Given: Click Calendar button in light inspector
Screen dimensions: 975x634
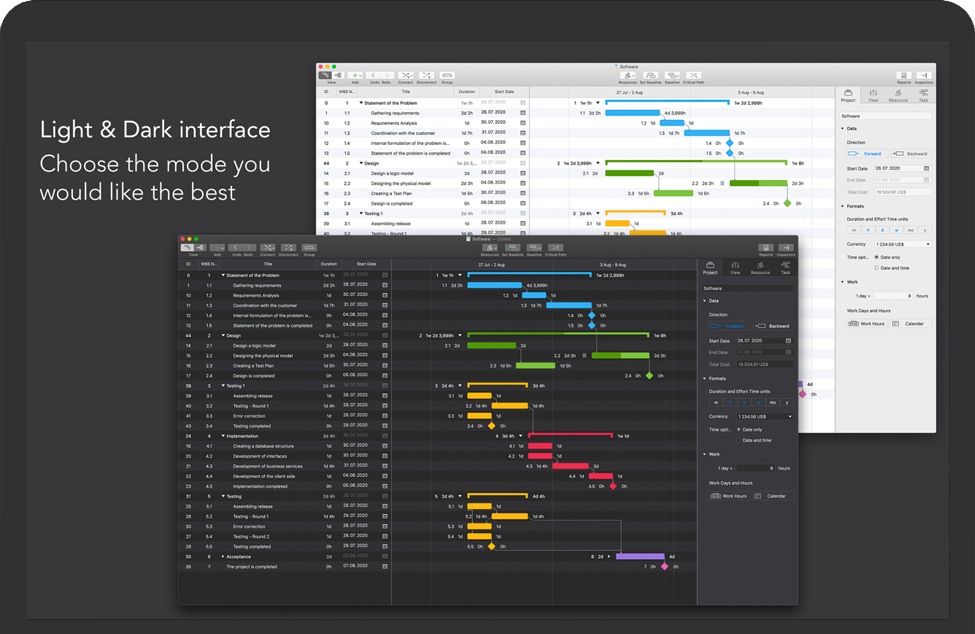Looking at the screenshot, I should (910, 324).
